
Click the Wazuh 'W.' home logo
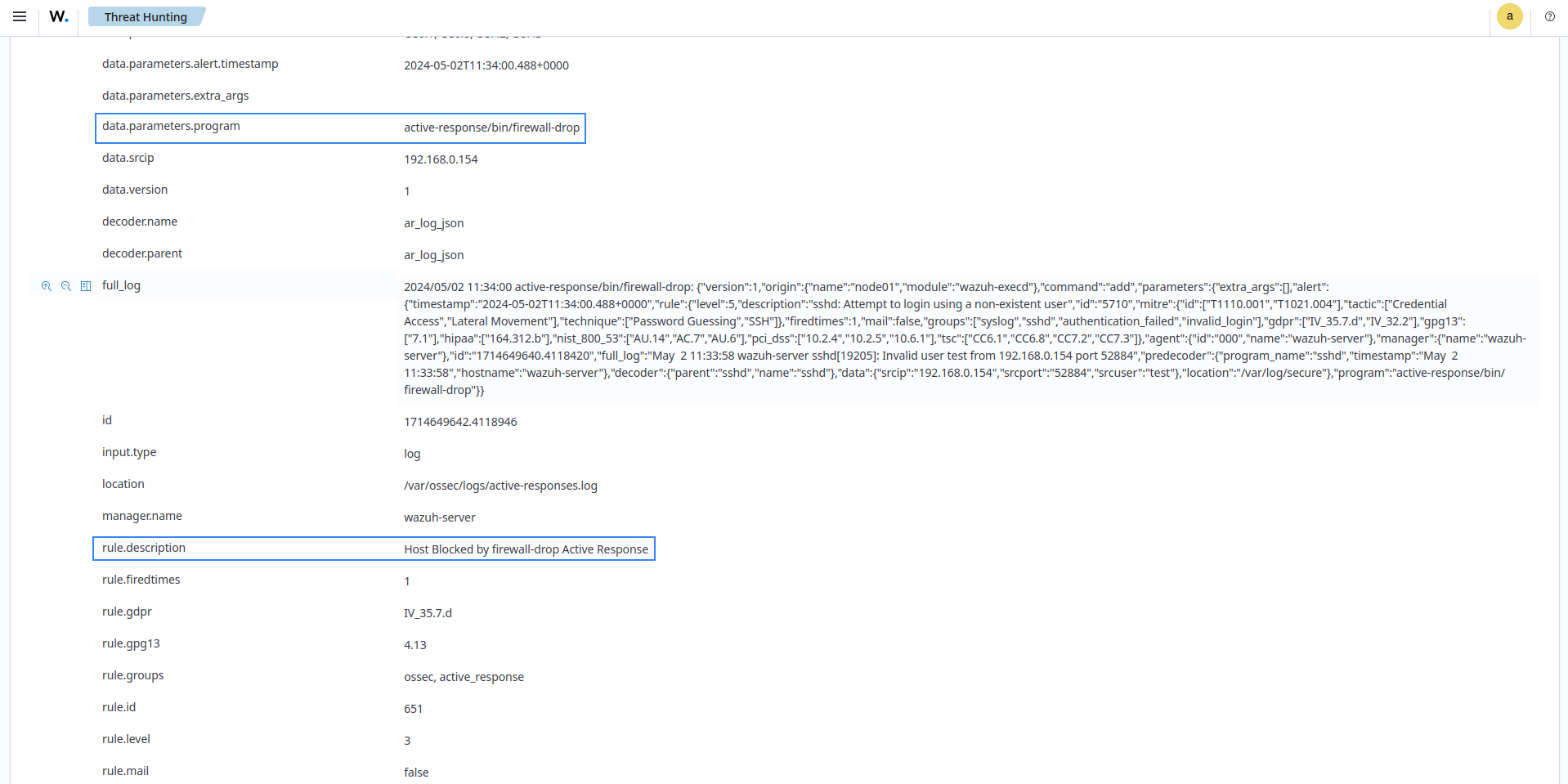coord(59,16)
